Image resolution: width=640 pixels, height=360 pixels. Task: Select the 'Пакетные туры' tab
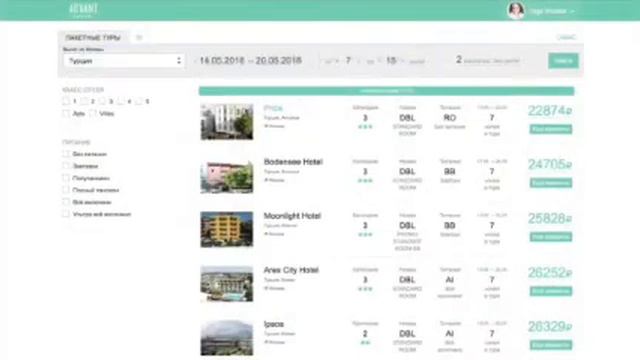[93, 38]
